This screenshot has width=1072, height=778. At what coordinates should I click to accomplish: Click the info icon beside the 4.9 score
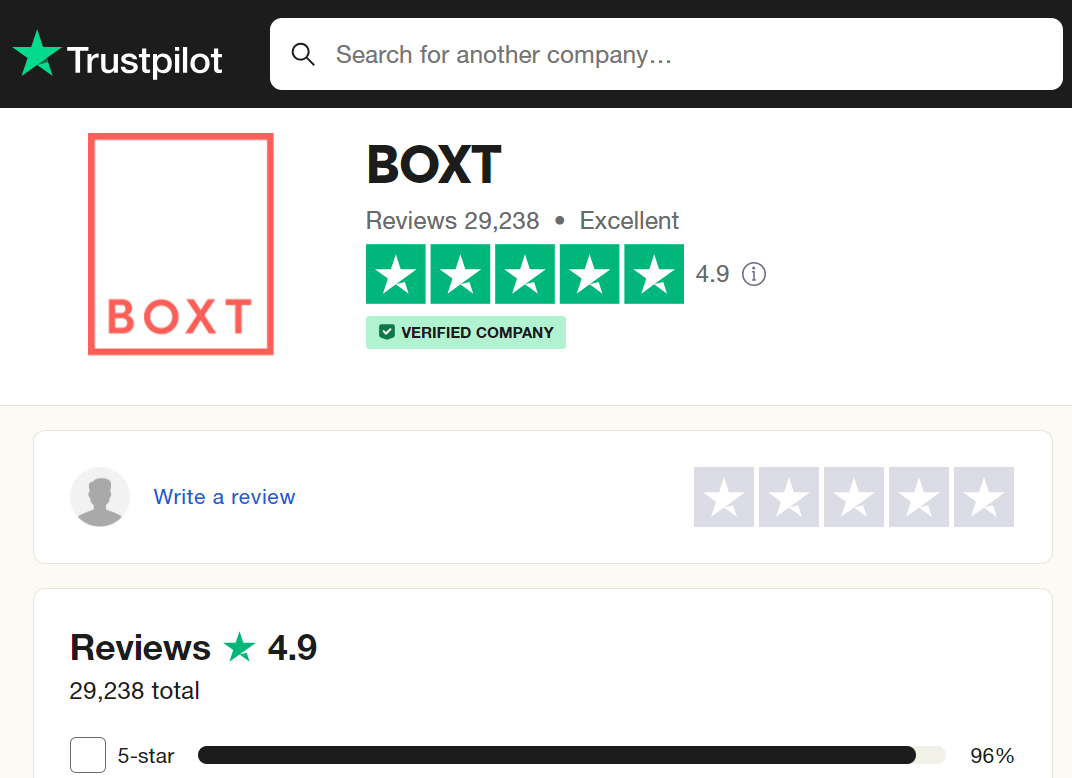(754, 274)
